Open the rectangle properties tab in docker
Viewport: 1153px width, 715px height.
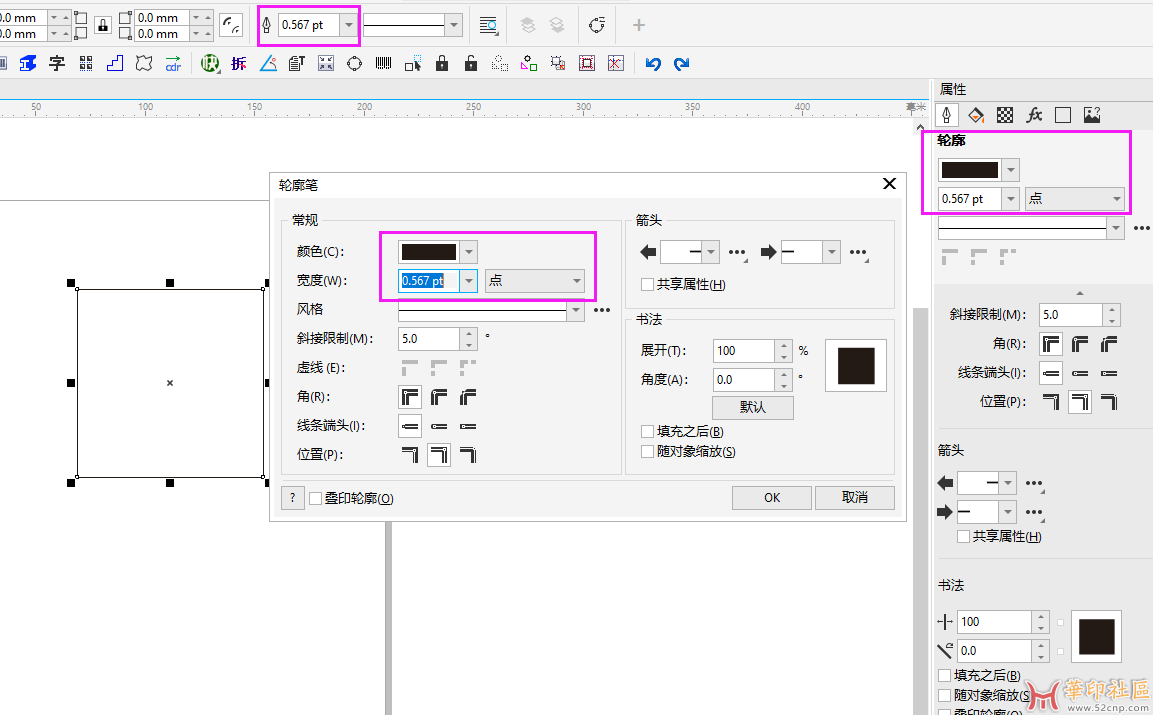1063,115
